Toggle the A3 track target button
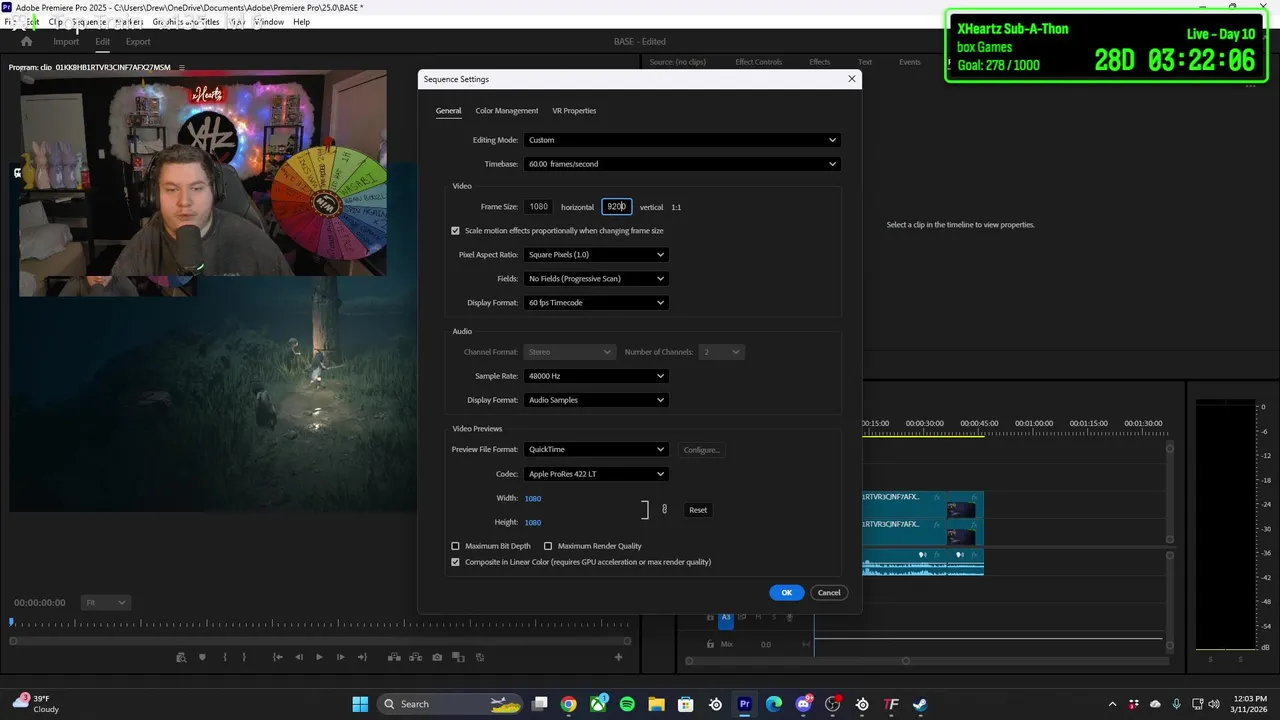1280x720 pixels. [x=726, y=617]
